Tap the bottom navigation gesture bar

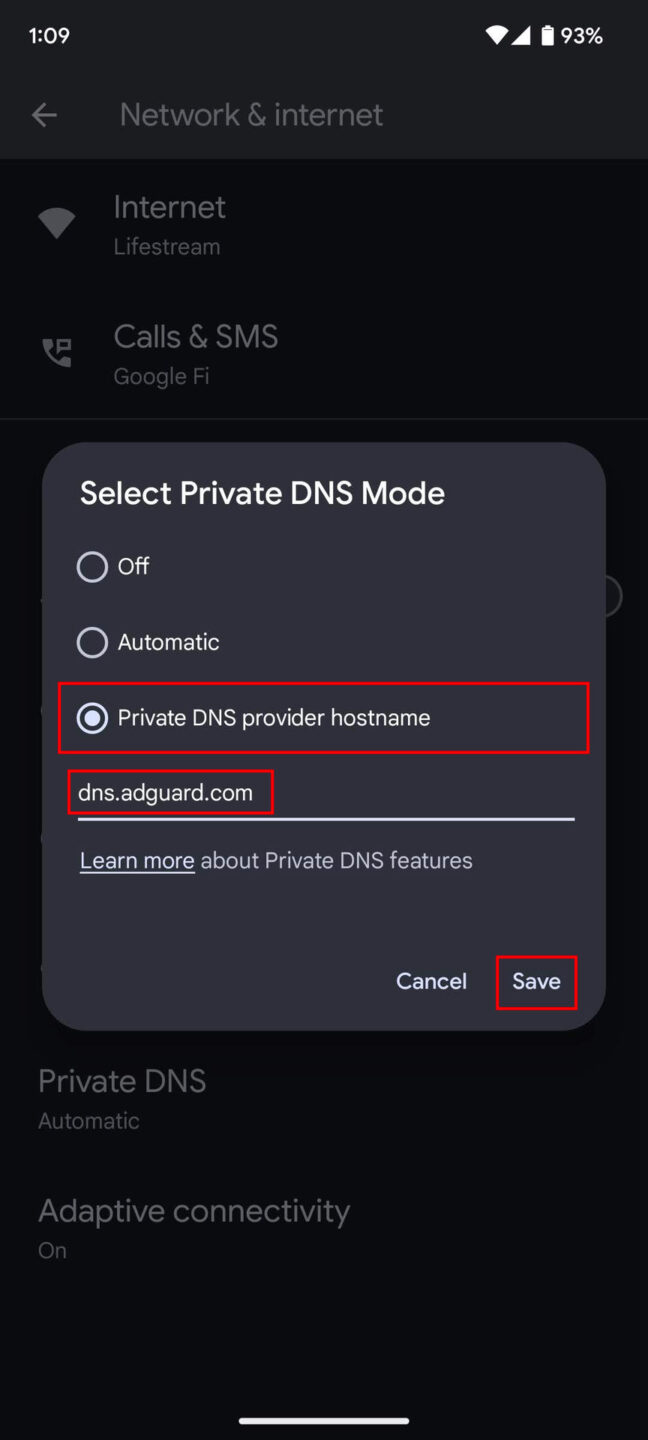click(324, 1420)
